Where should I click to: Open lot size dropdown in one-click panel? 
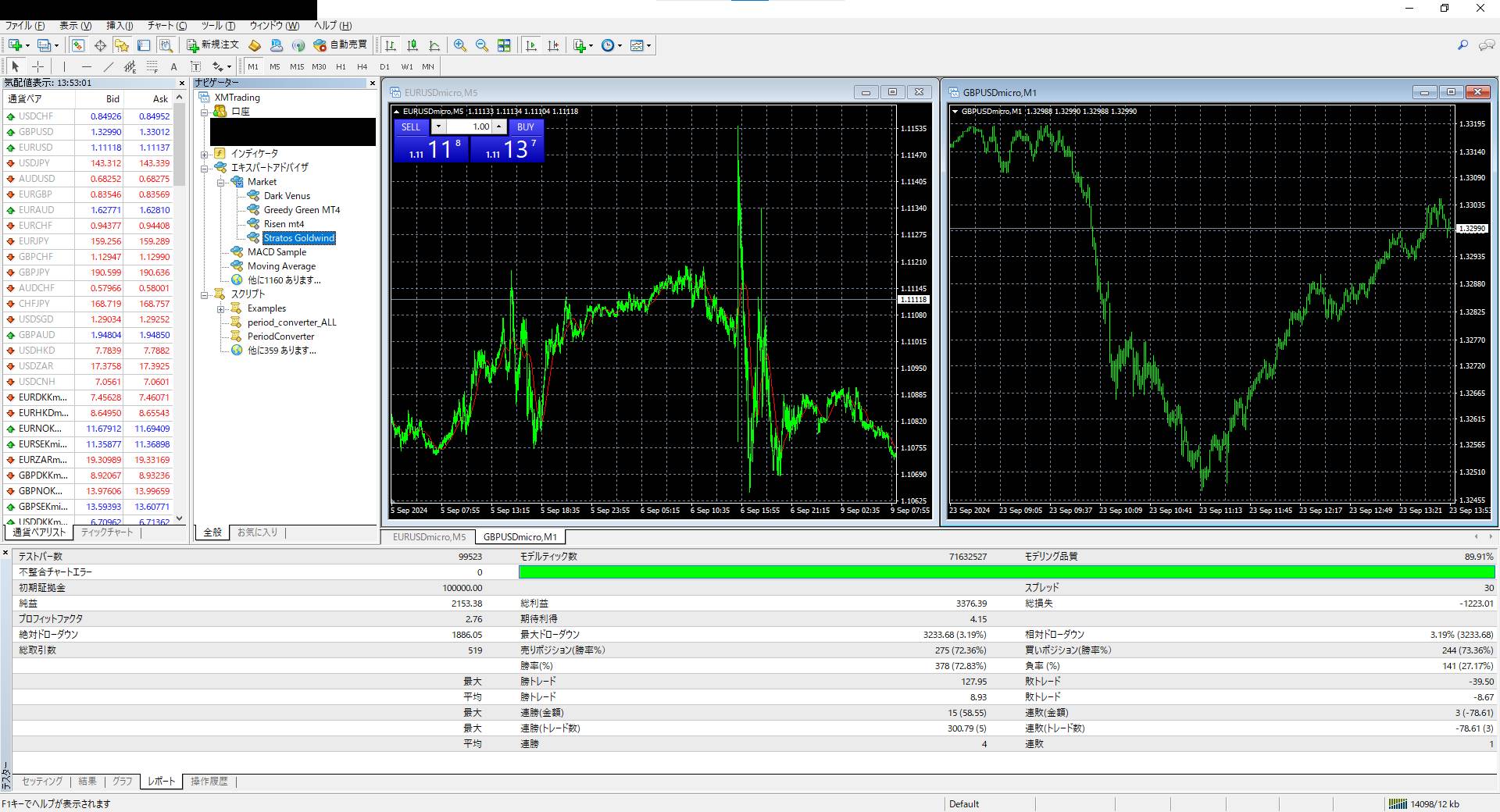point(438,126)
